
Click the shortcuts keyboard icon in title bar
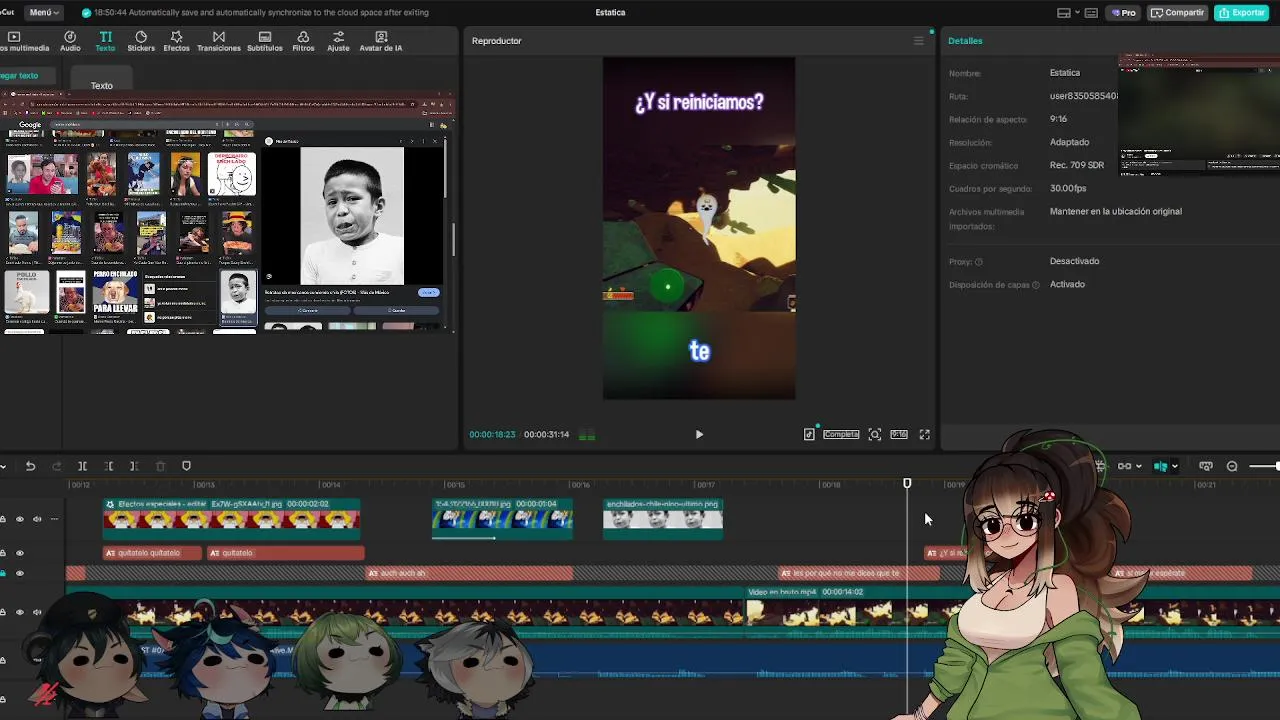(1091, 13)
